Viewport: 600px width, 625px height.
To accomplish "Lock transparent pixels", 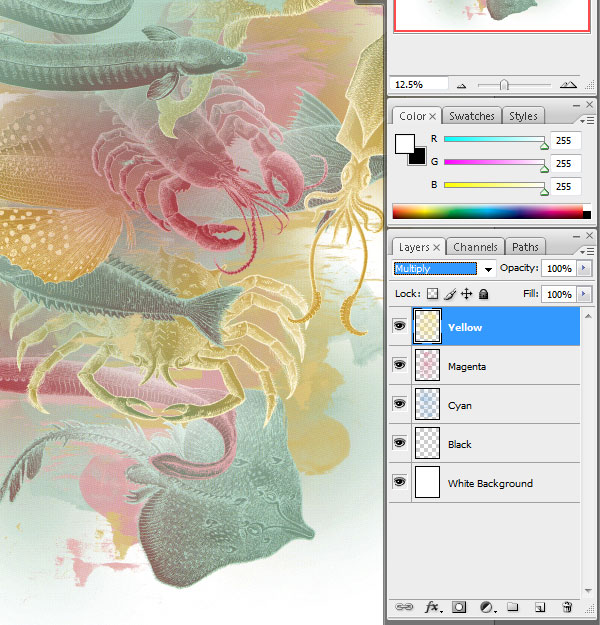I will pyautogui.click(x=432, y=294).
